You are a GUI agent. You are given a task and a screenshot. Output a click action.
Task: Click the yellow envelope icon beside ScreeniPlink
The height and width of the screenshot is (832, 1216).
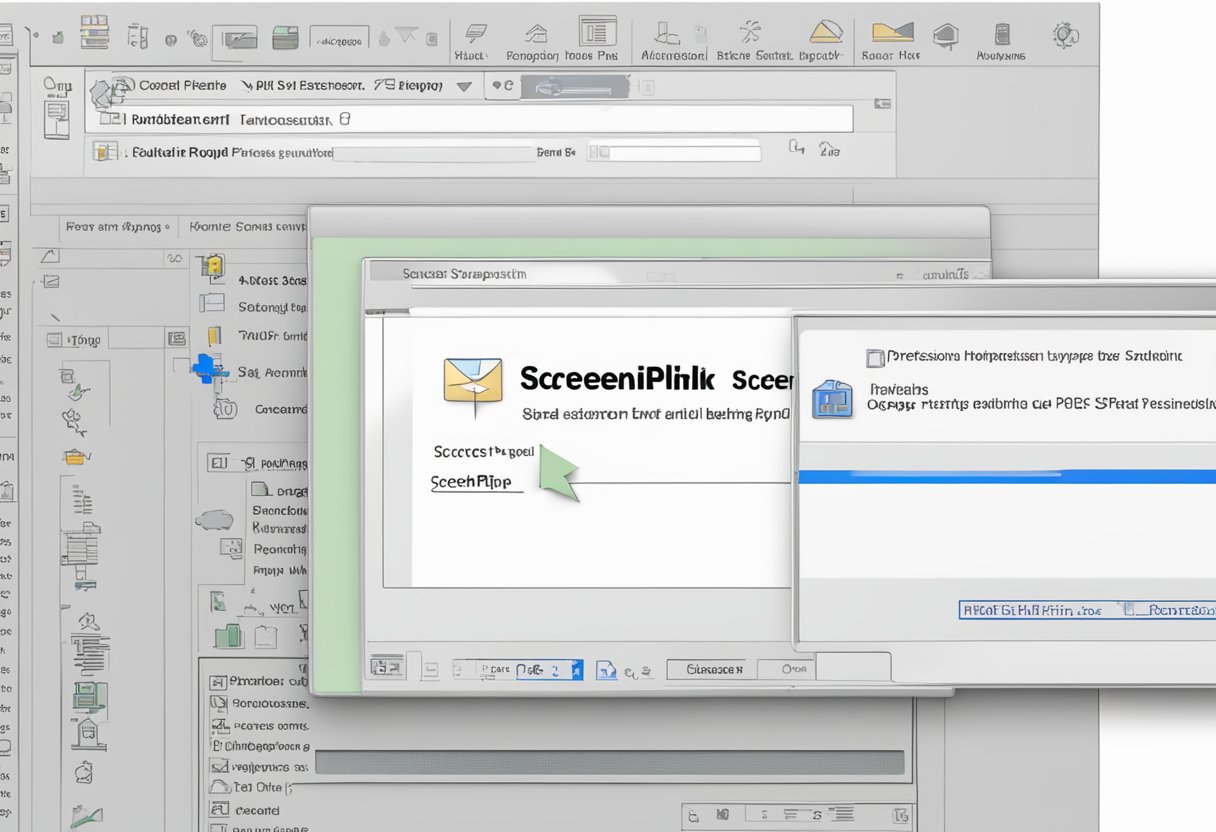[x=472, y=381]
